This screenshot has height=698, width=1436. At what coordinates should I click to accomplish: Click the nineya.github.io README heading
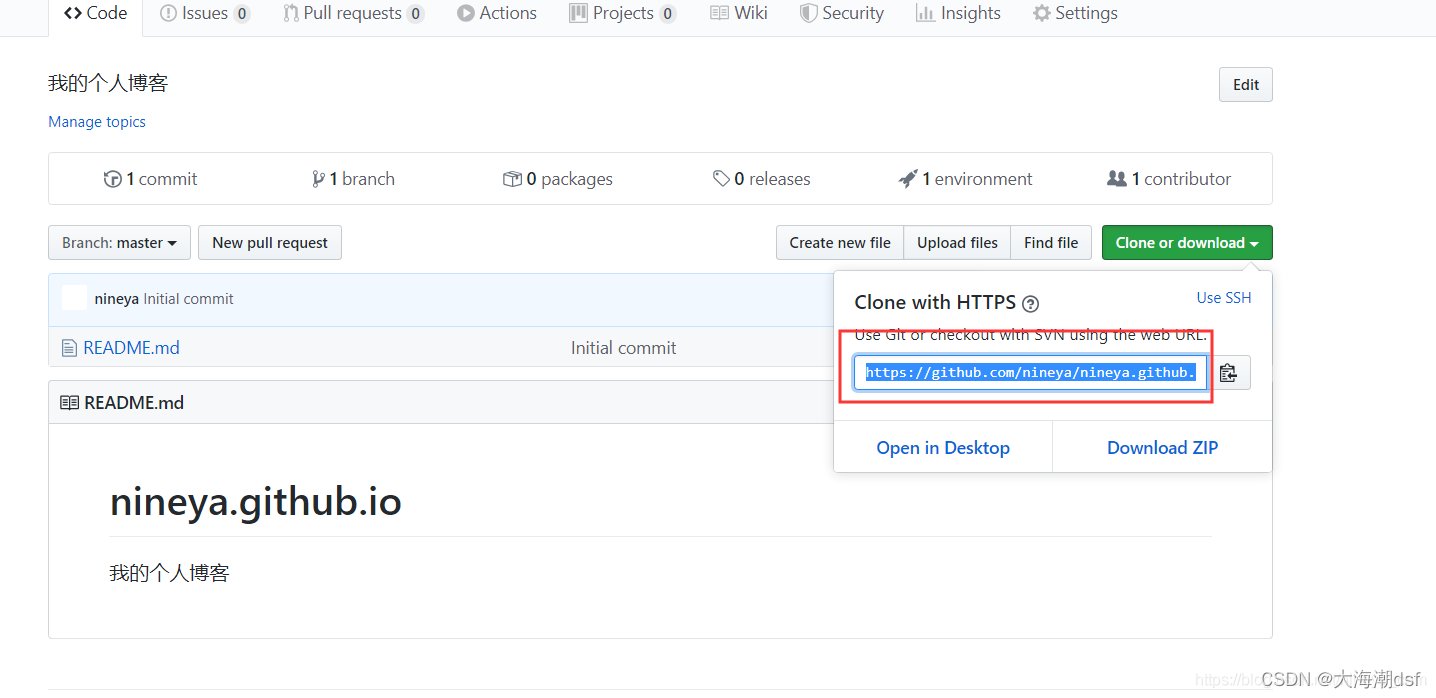click(x=256, y=501)
